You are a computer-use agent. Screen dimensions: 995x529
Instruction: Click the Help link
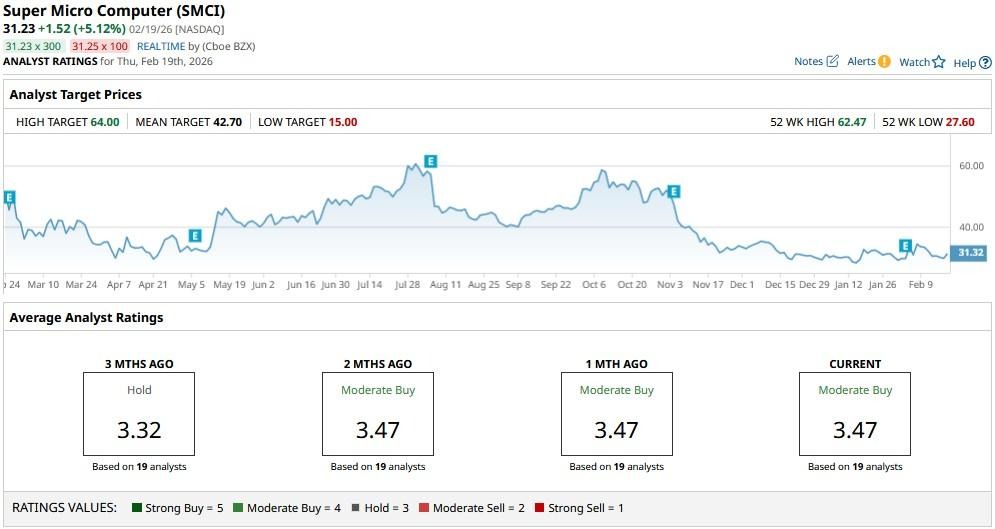pos(965,63)
